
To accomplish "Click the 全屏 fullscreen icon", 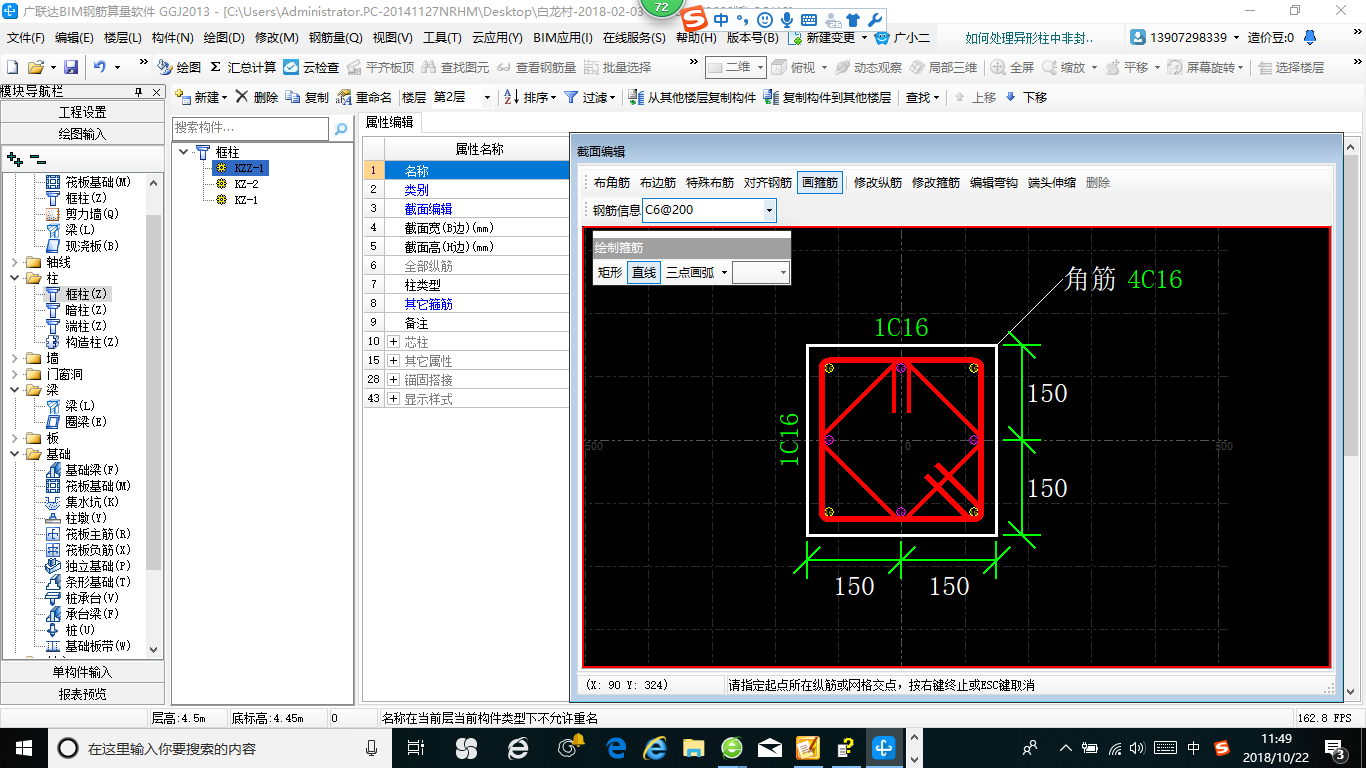I will (1012, 67).
